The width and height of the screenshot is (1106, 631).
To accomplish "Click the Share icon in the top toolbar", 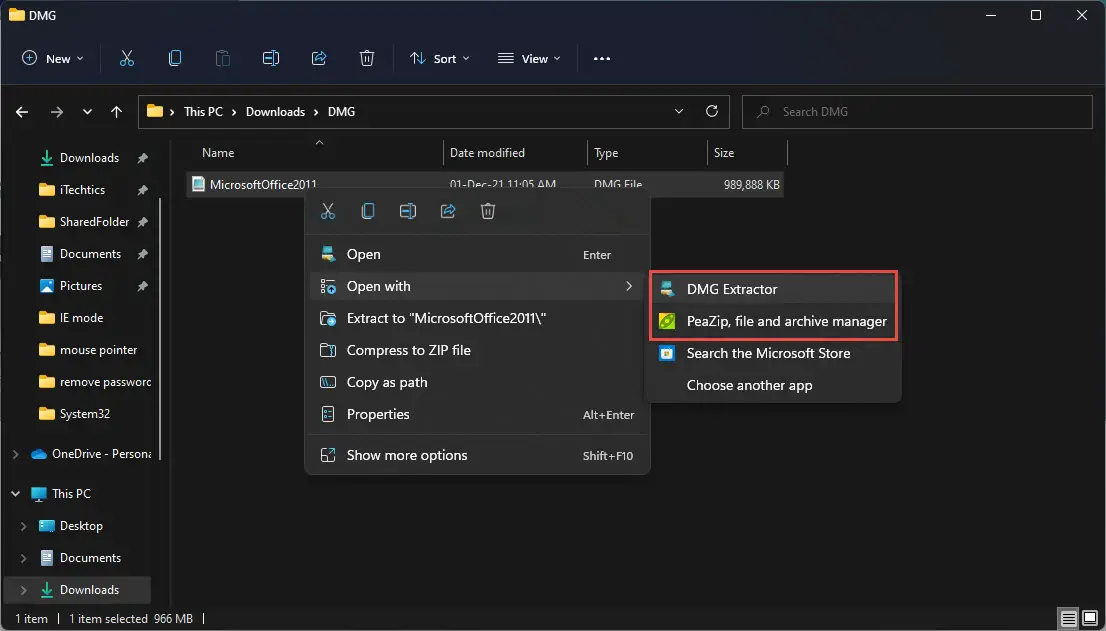I will [319, 59].
